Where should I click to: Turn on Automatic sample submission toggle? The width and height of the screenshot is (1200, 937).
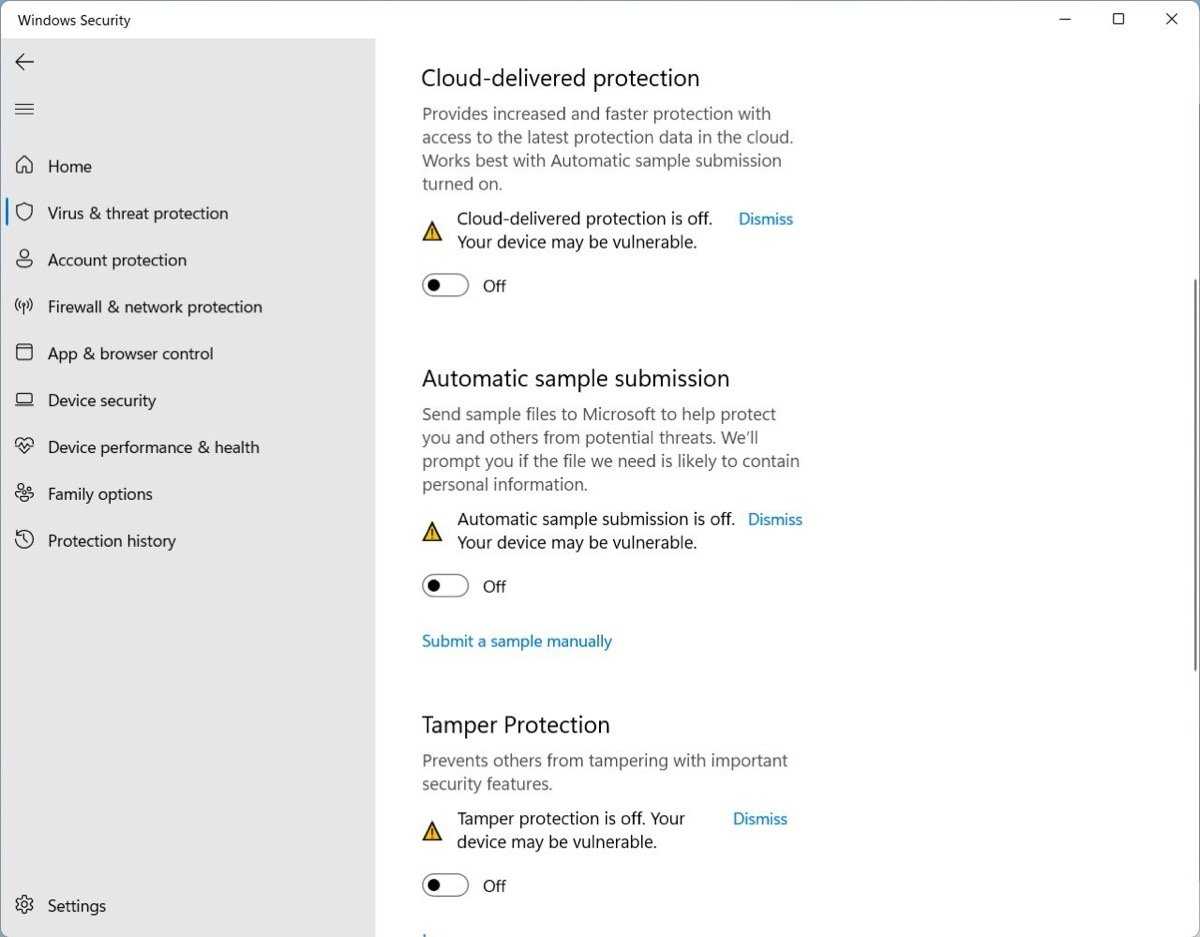[x=445, y=586]
